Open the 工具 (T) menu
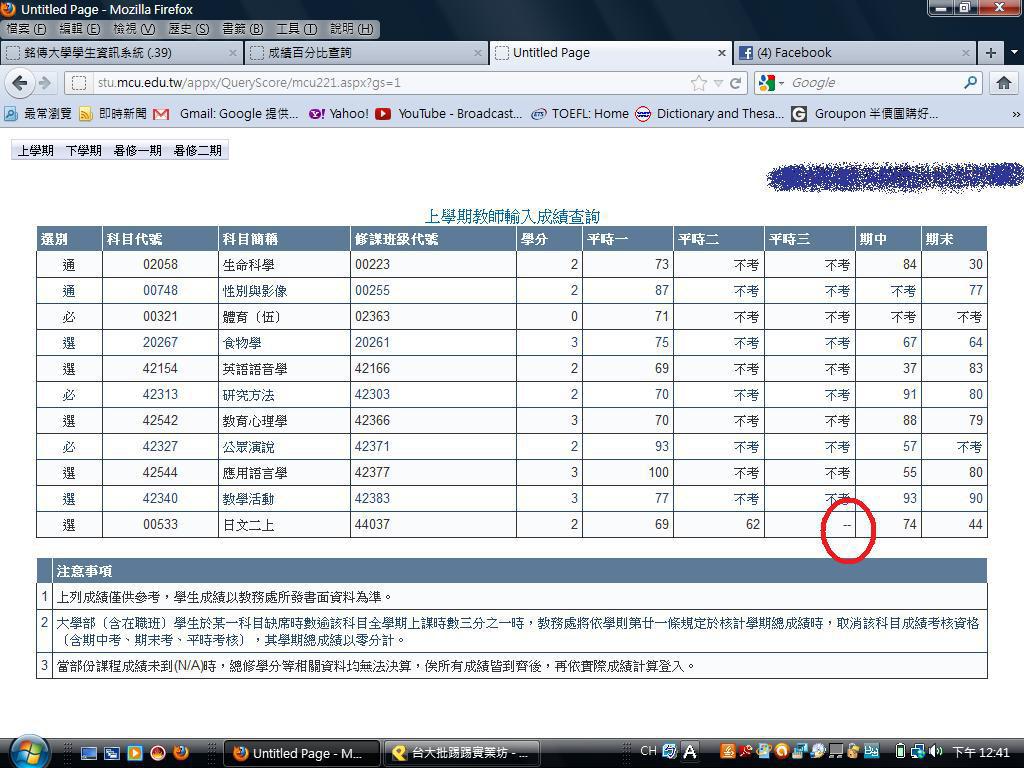The width and height of the screenshot is (1024, 768). (295, 29)
